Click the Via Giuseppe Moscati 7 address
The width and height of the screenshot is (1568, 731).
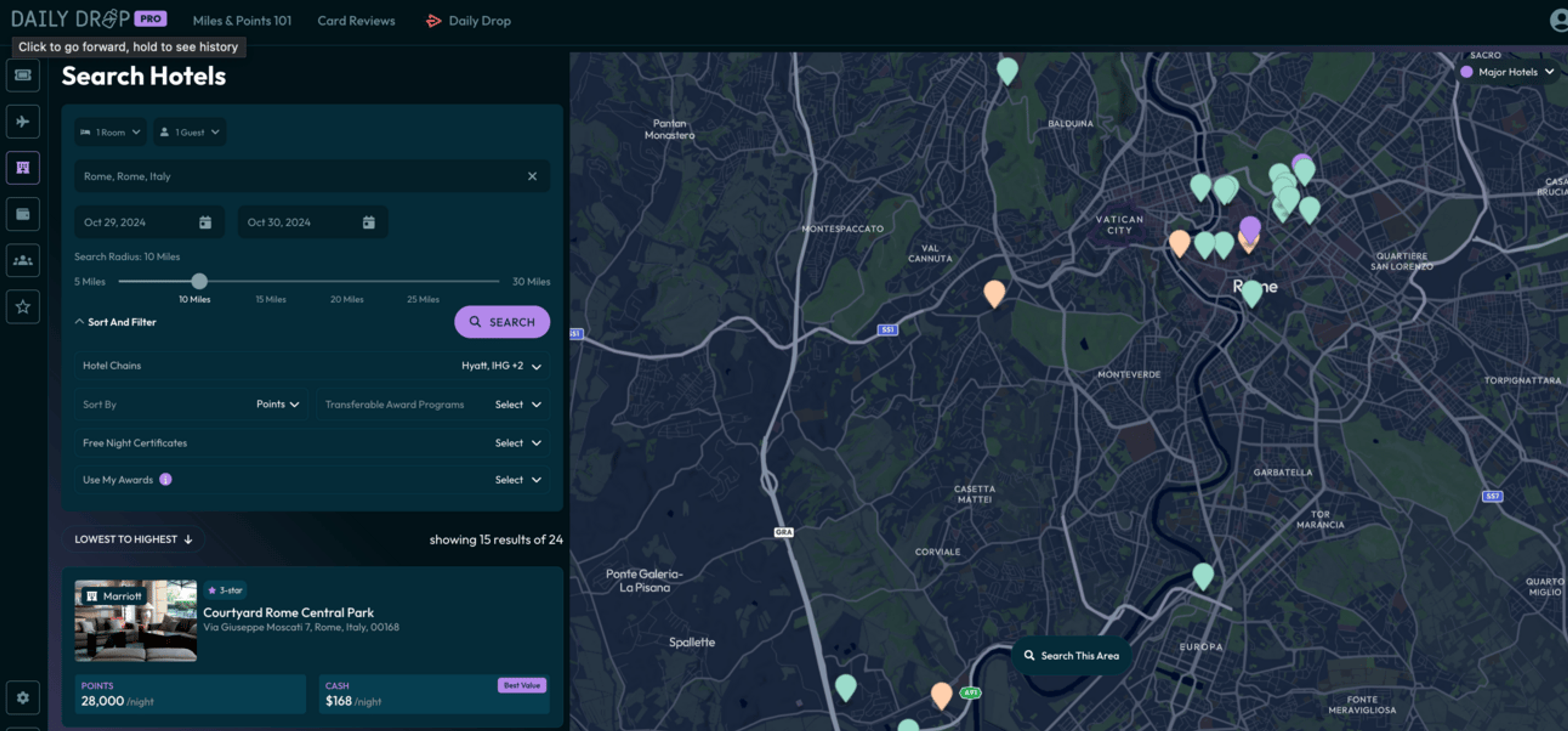pyautogui.click(x=301, y=628)
